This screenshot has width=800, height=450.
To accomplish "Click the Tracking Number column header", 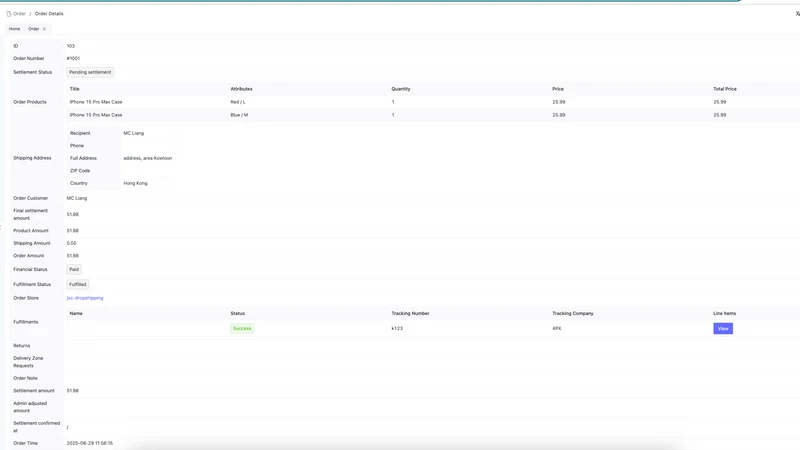I will coord(410,313).
